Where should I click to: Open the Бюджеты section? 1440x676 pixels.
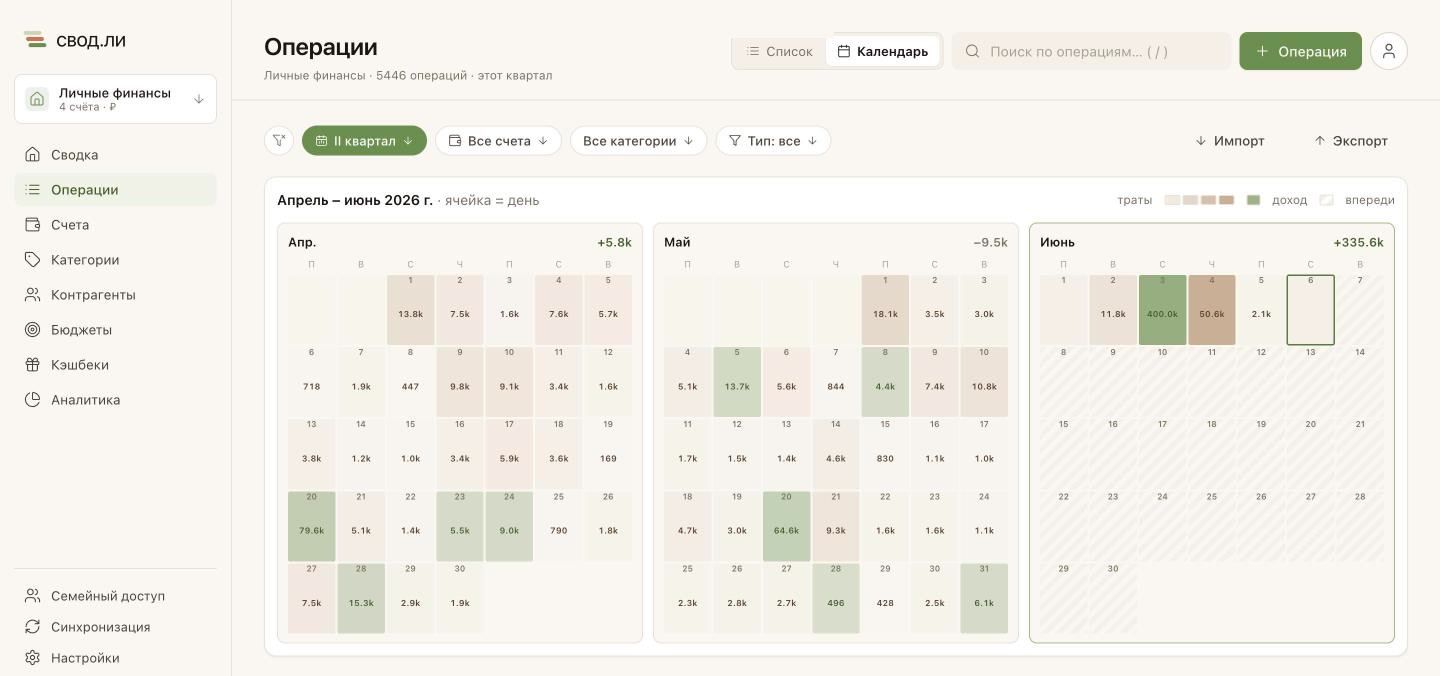pyautogui.click(x=115, y=330)
